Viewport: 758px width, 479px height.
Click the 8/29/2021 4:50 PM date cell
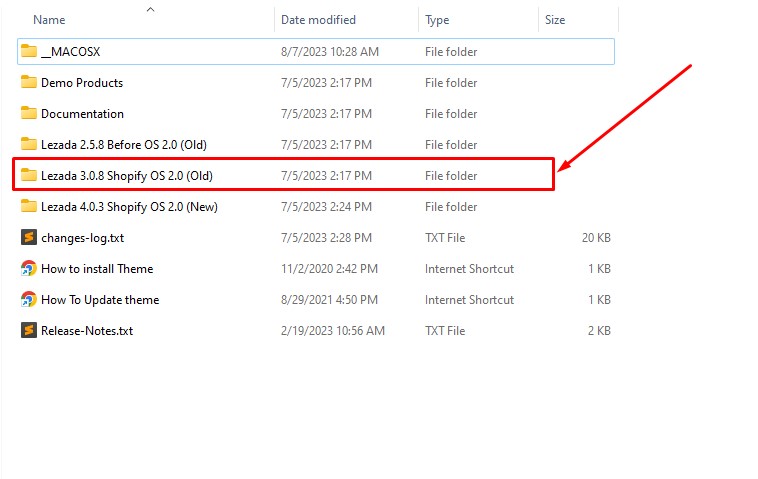(x=329, y=300)
